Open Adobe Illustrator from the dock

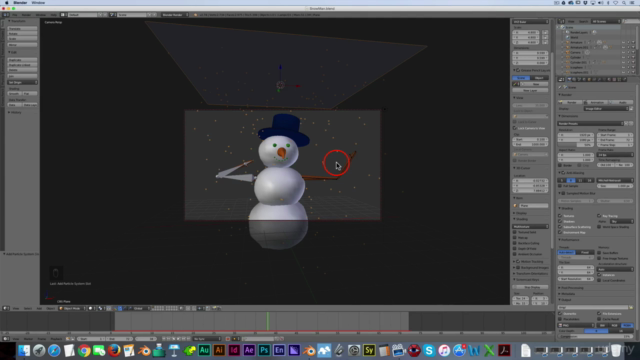pyautogui.click(x=219, y=350)
